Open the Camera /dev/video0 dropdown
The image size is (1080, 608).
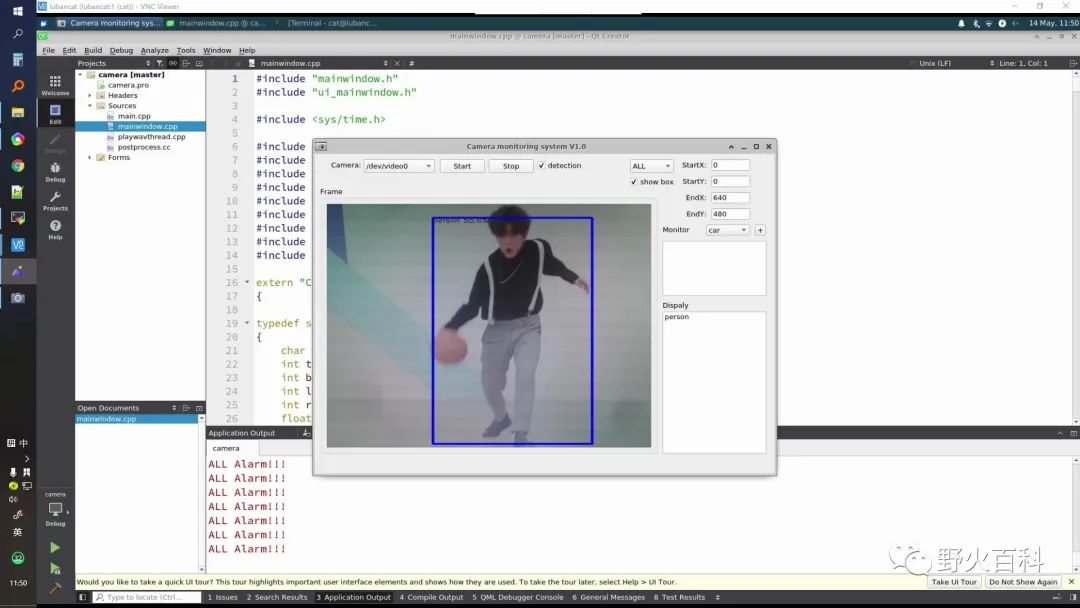click(x=398, y=166)
